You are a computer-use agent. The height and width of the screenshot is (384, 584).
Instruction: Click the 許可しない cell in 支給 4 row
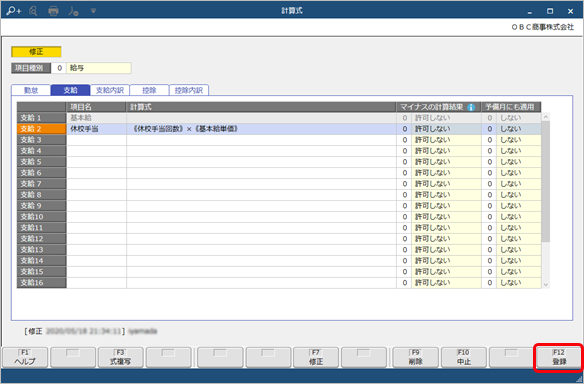[446, 151]
